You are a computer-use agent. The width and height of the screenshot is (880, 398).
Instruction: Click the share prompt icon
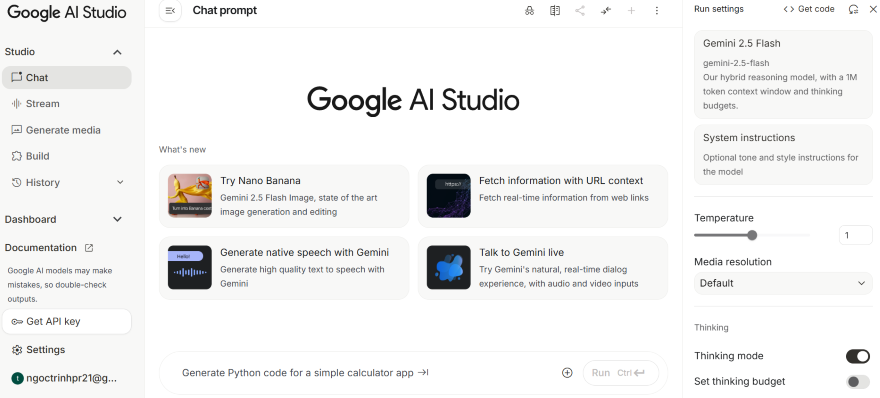(580, 11)
